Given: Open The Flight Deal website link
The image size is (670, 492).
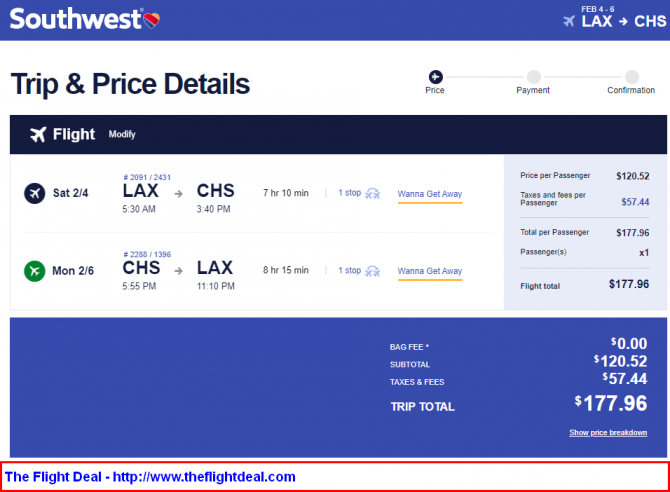Looking at the screenshot, I should [150, 477].
